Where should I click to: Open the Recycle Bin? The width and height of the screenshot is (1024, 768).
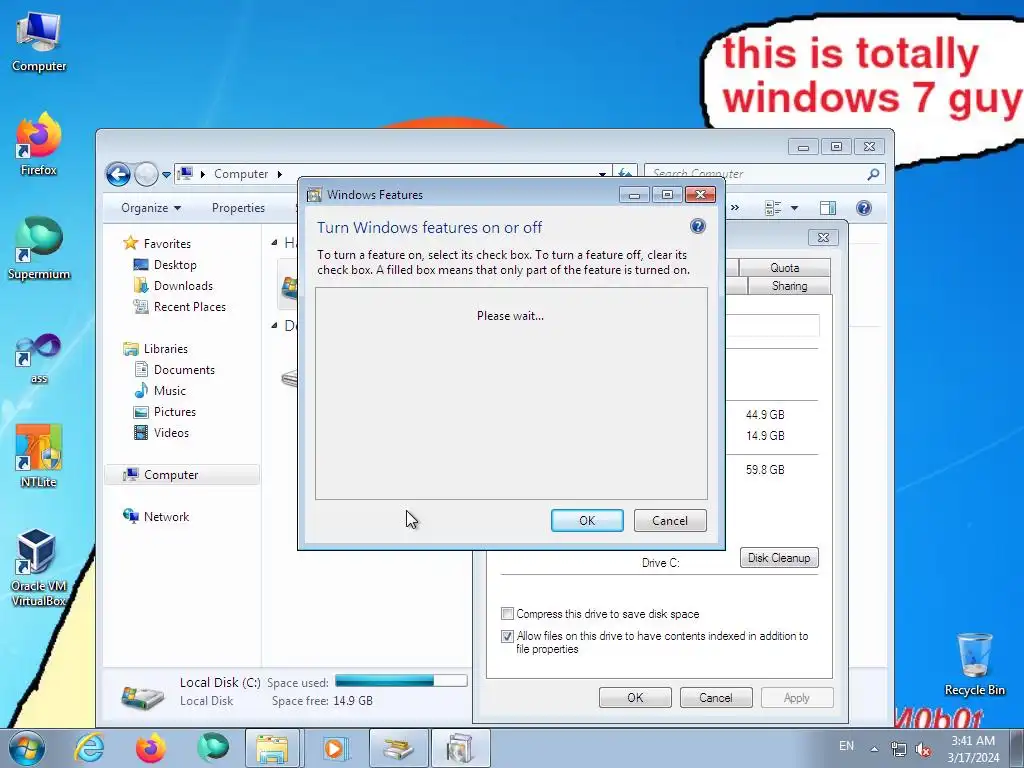point(974,664)
